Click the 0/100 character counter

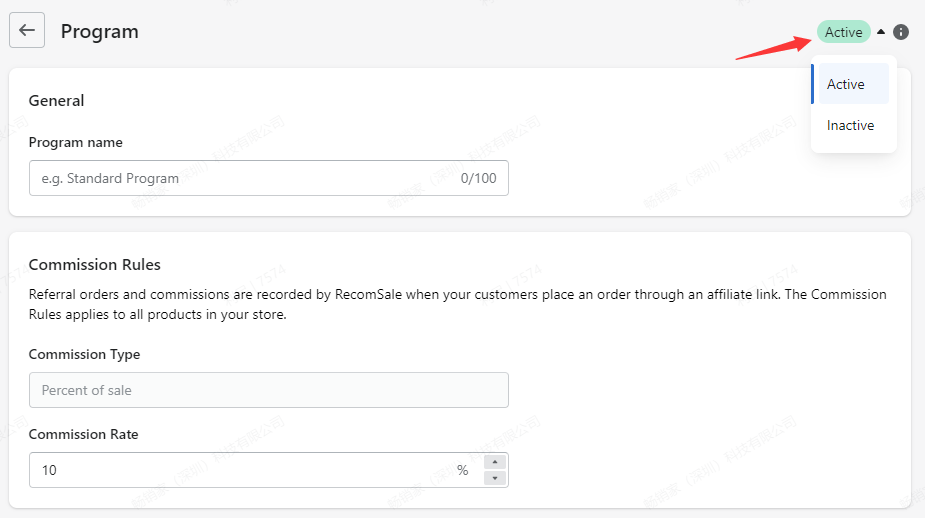point(478,178)
